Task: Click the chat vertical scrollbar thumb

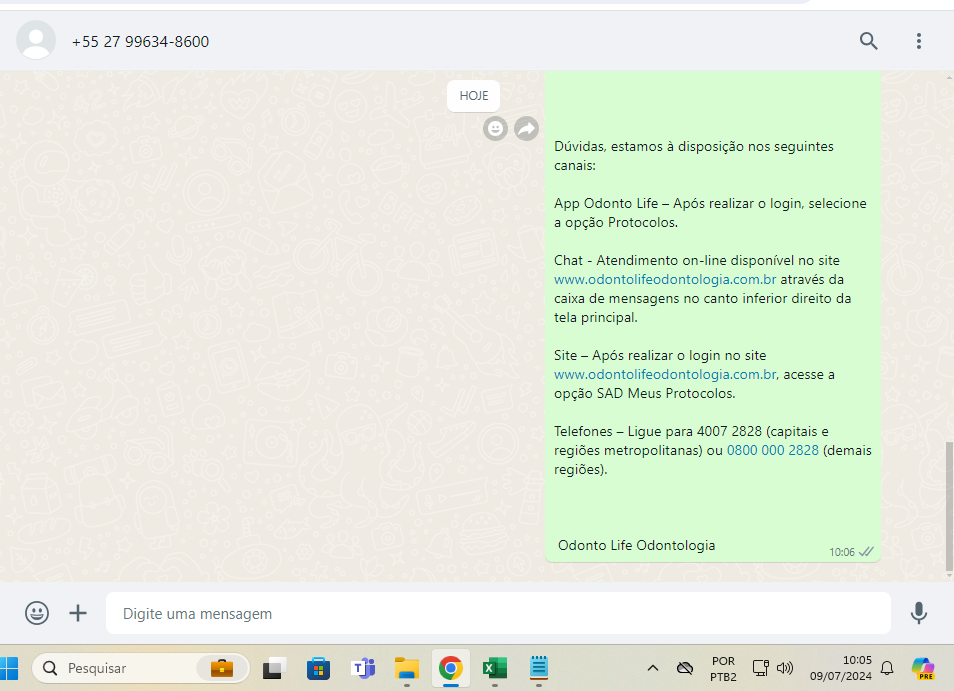Action: 949,506
